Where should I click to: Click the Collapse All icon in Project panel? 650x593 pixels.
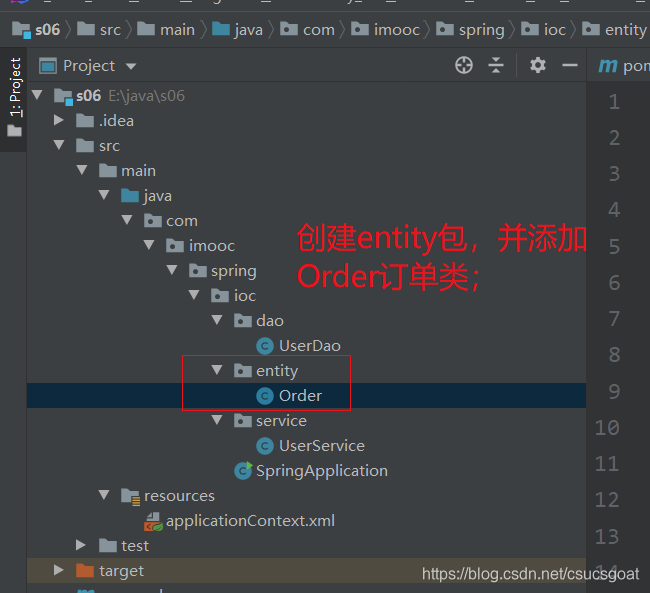(x=496, y=65)
